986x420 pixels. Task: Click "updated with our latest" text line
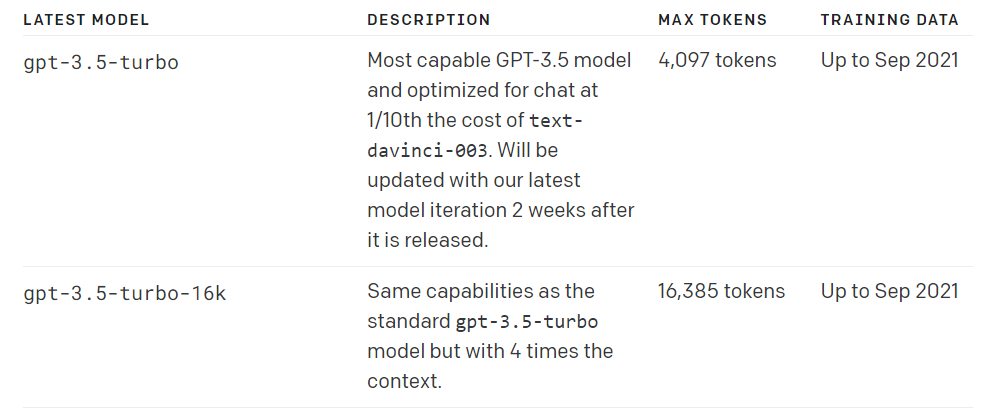pos(473,181)
